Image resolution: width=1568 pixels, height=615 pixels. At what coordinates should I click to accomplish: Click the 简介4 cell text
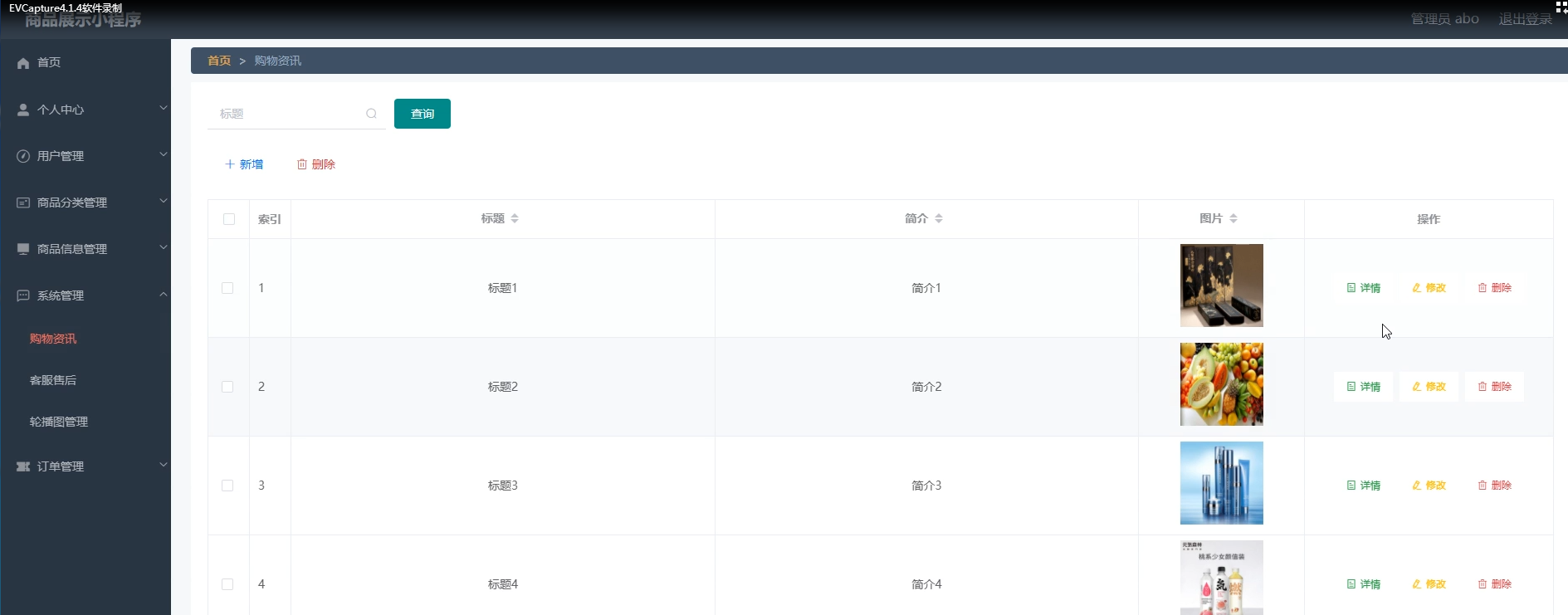(x=926, y=584)
